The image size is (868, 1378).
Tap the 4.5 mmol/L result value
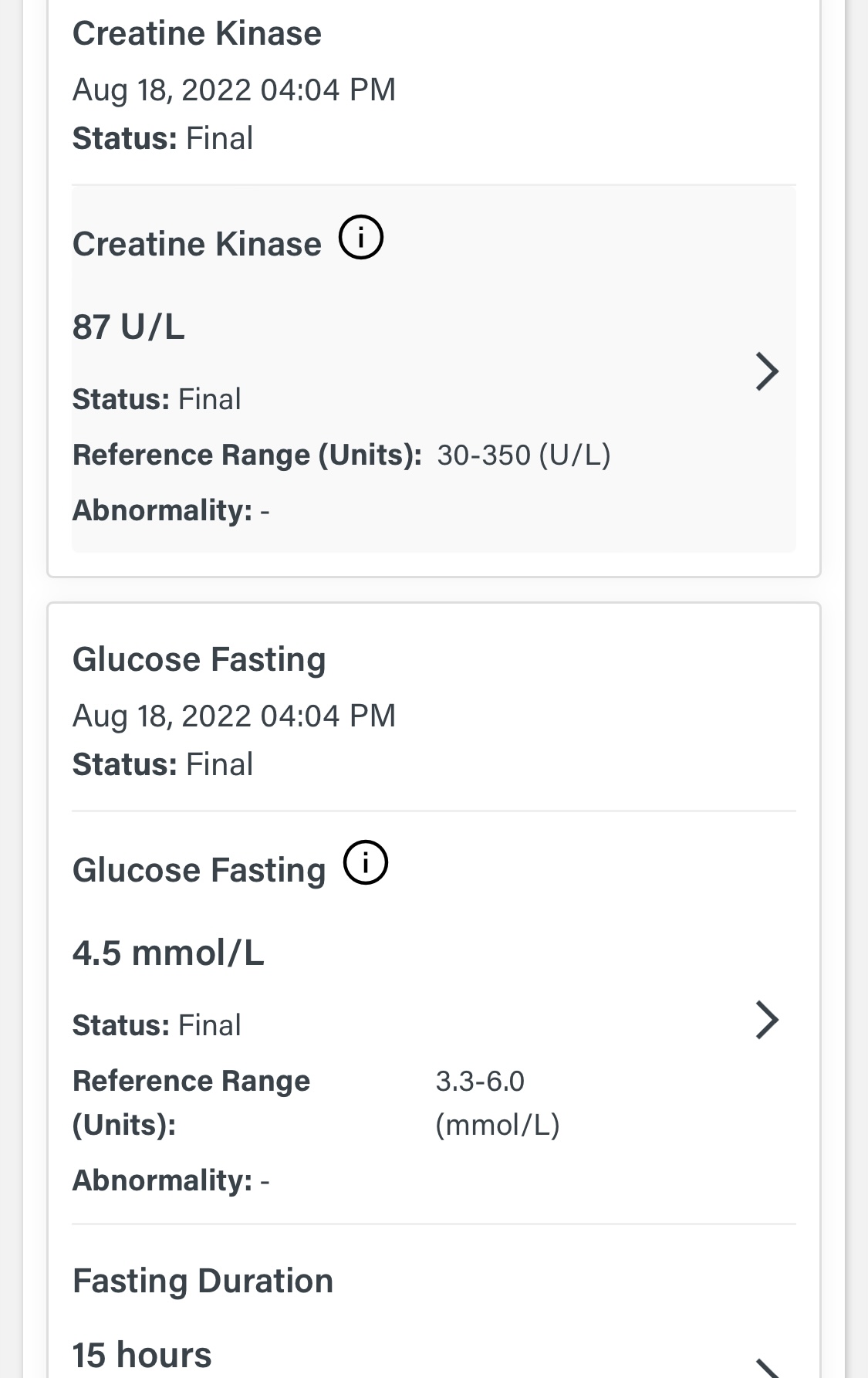(168, 953)
